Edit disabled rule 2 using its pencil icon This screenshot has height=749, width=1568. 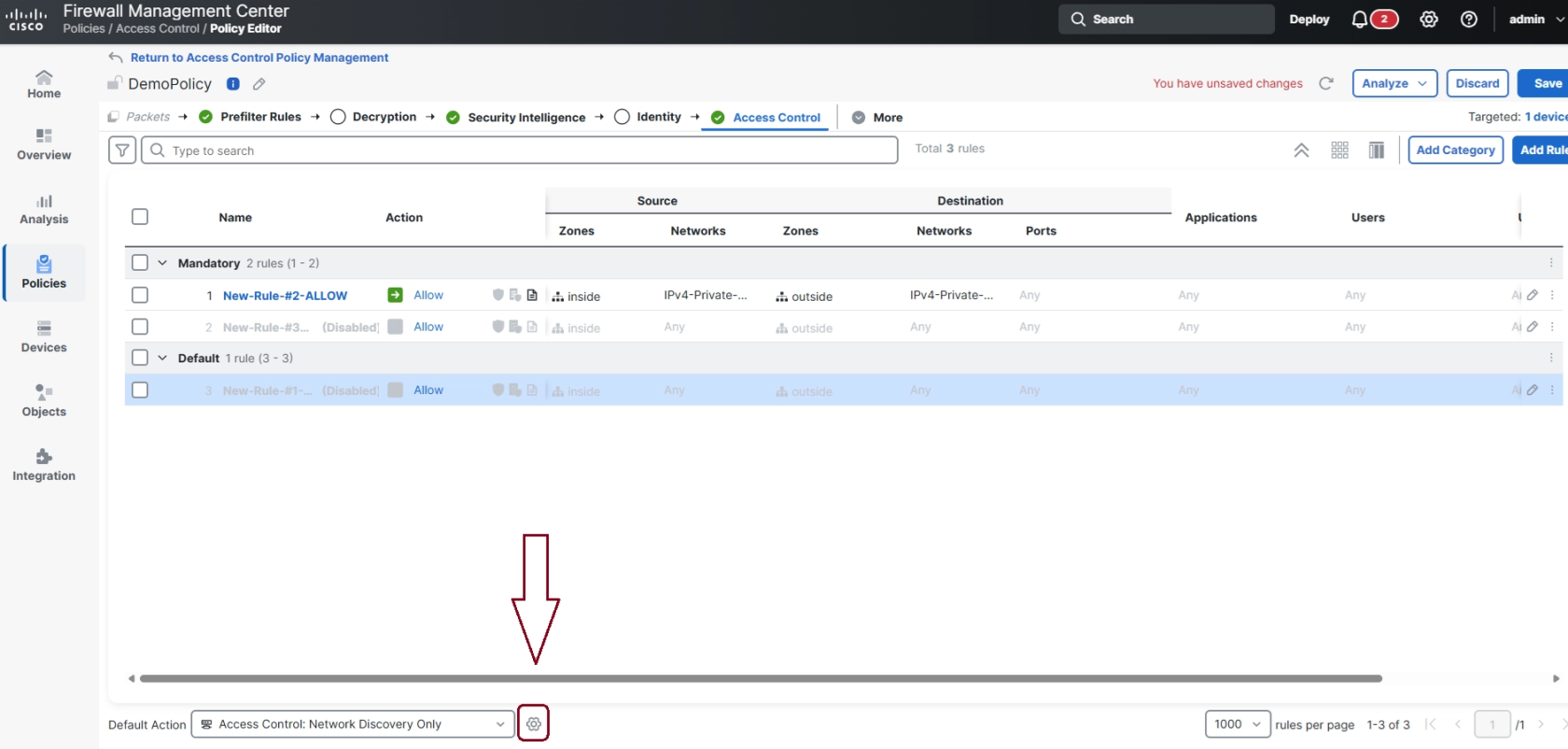(x=1533, y=327)
